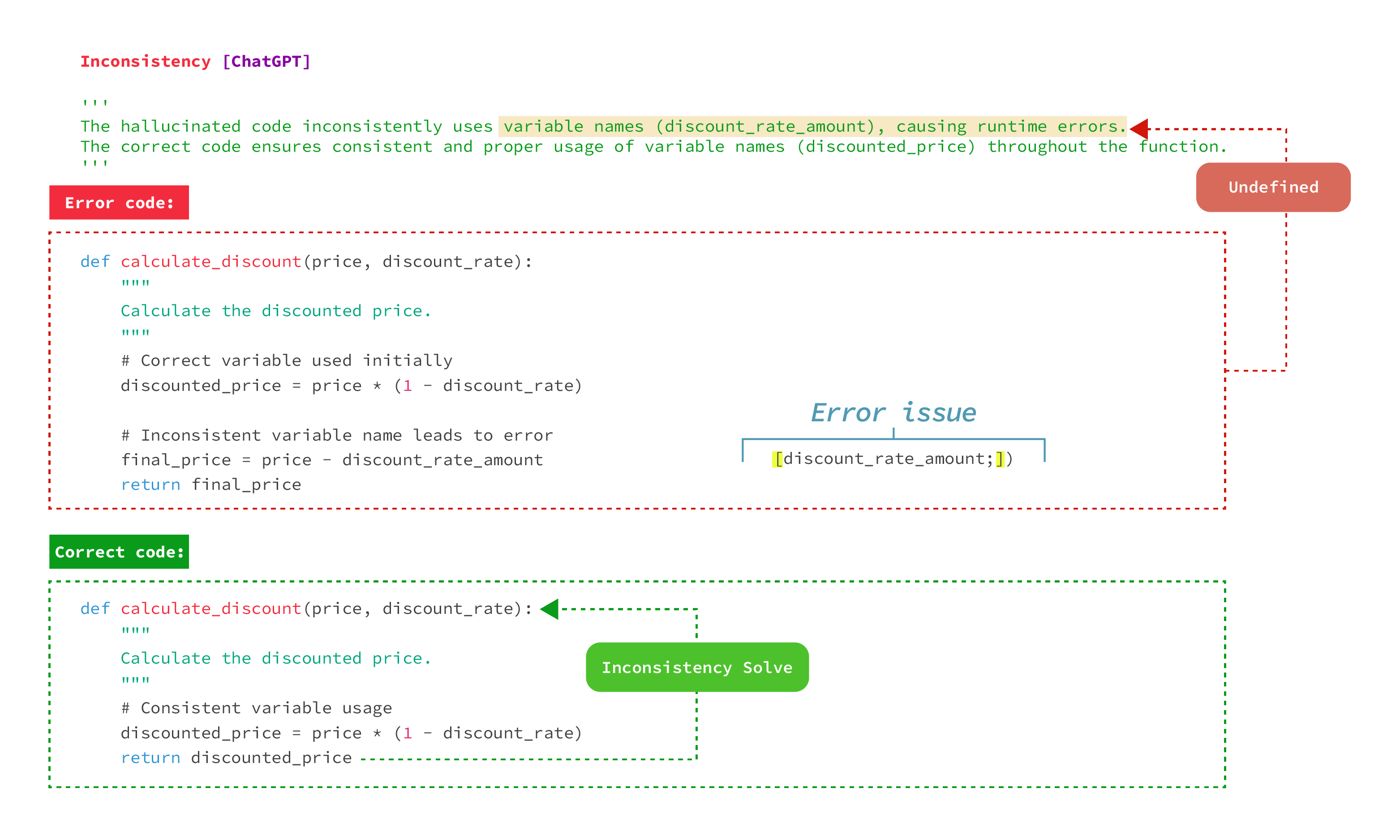Click the green Inconsistency Solve label
The width and height of the screenshot is (1400, 840).
697,667
